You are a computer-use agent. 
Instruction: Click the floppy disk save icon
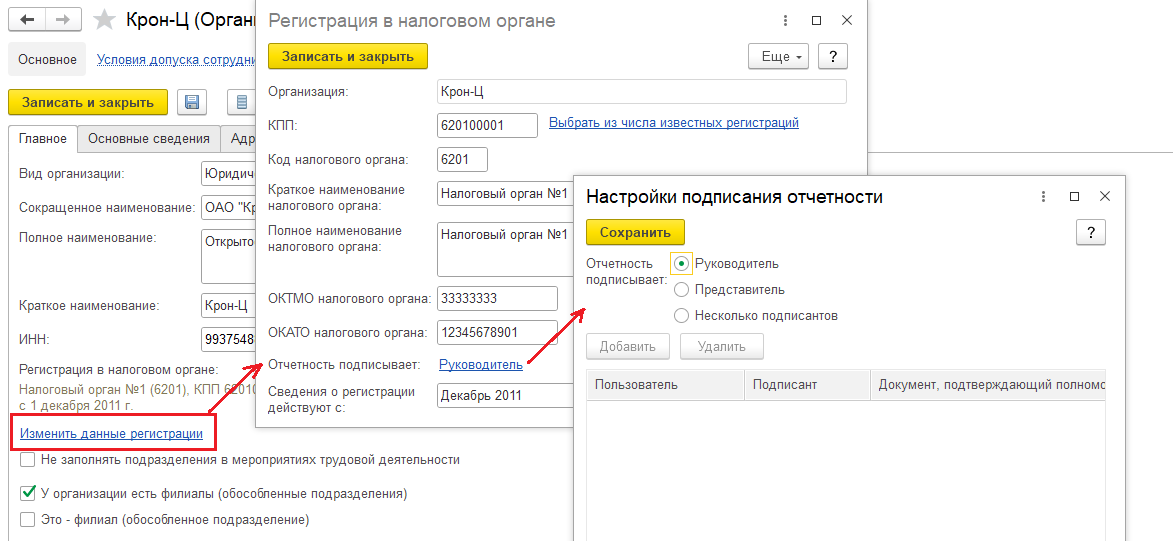pos(191,102)
